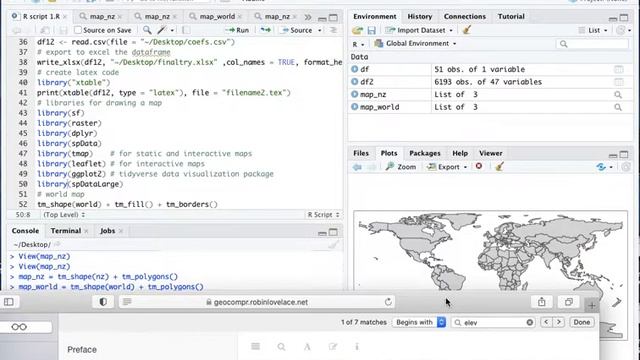Image resolution: width=640 pixels, height=360 pixels.
Task: Open the Global Environment dropdown
Action: click(416, 43)
